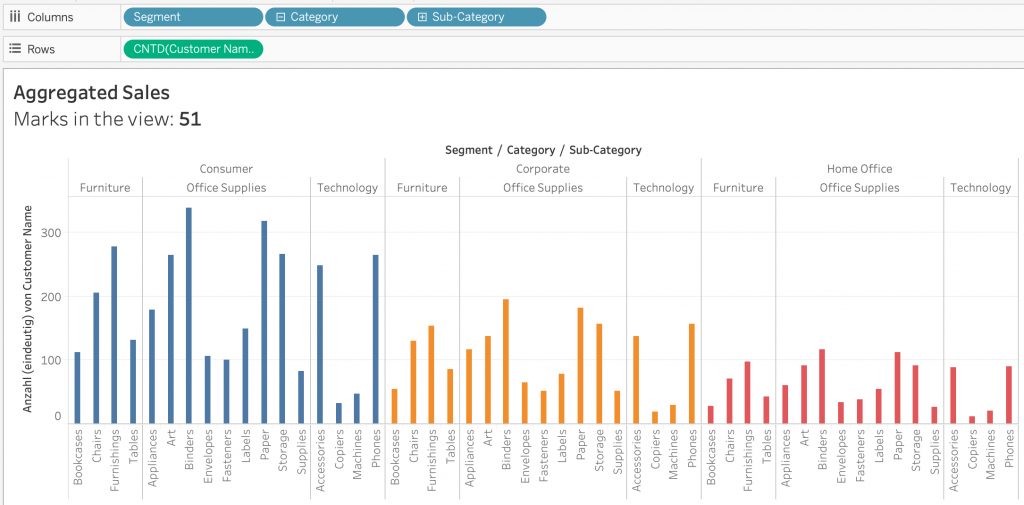The width and height of the screenshot is (1024, 505).
Task: Select the Consumer Binders blue bar
Action: [189, 316]
